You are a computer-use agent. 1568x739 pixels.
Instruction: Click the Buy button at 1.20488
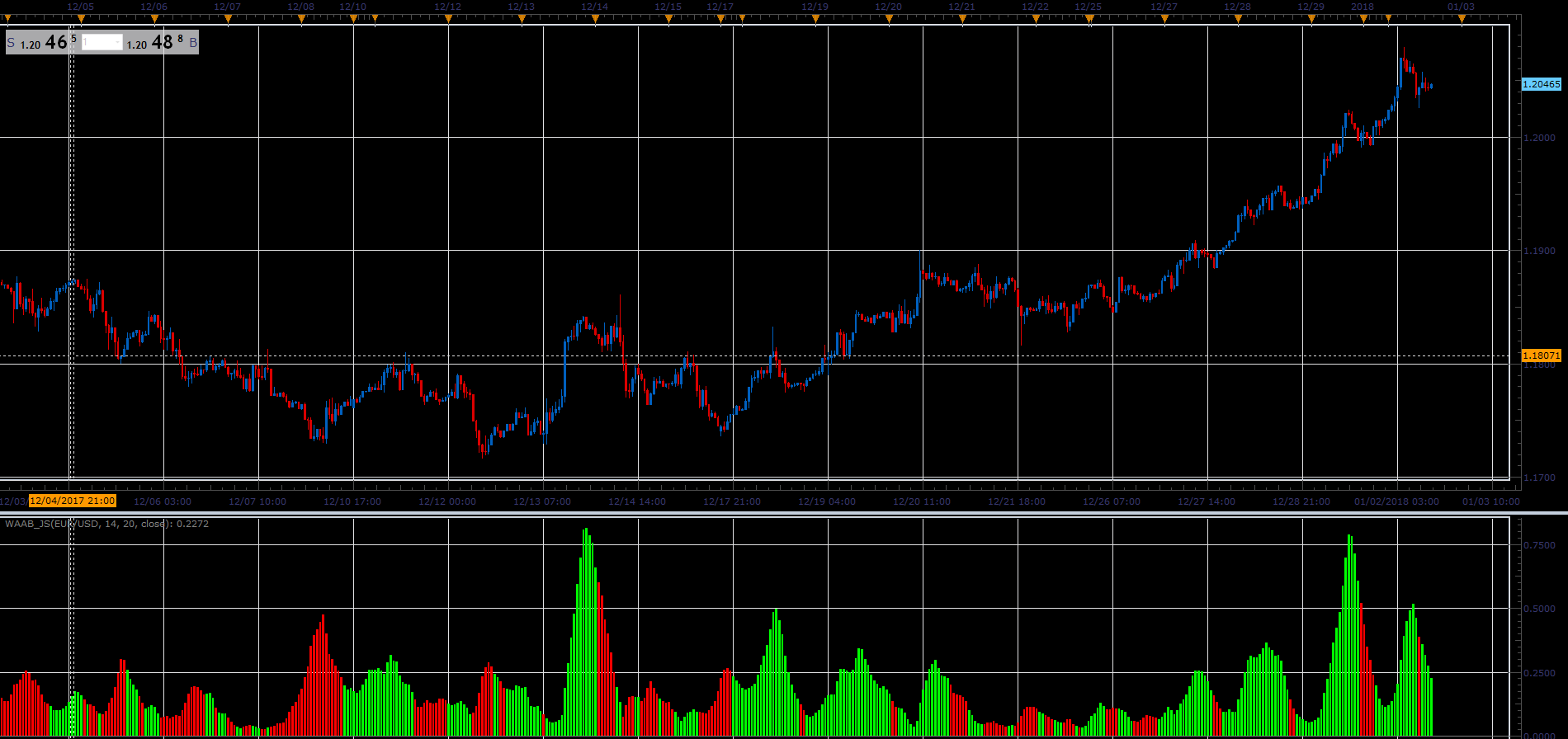162,42
